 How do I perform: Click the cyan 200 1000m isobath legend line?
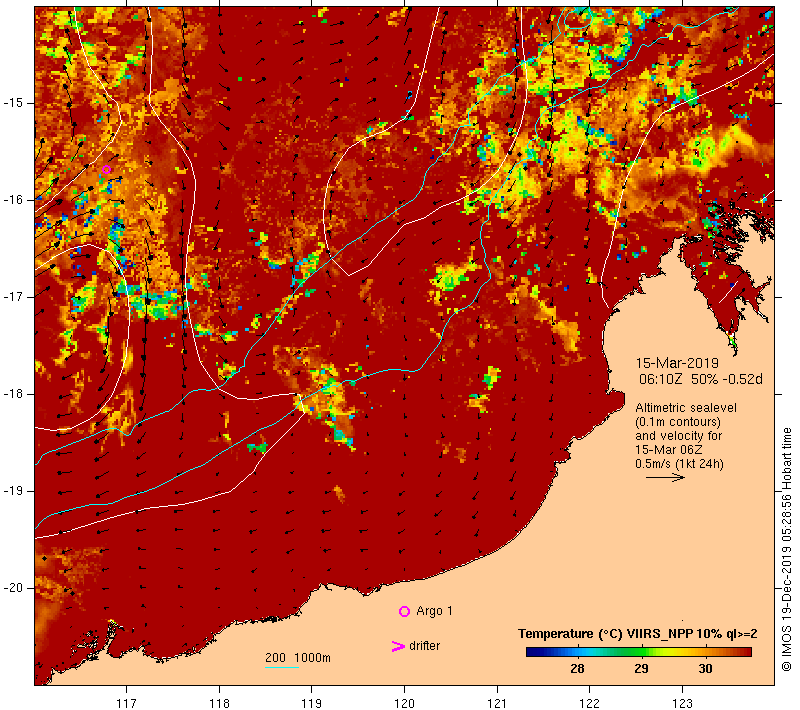[282, 667]
